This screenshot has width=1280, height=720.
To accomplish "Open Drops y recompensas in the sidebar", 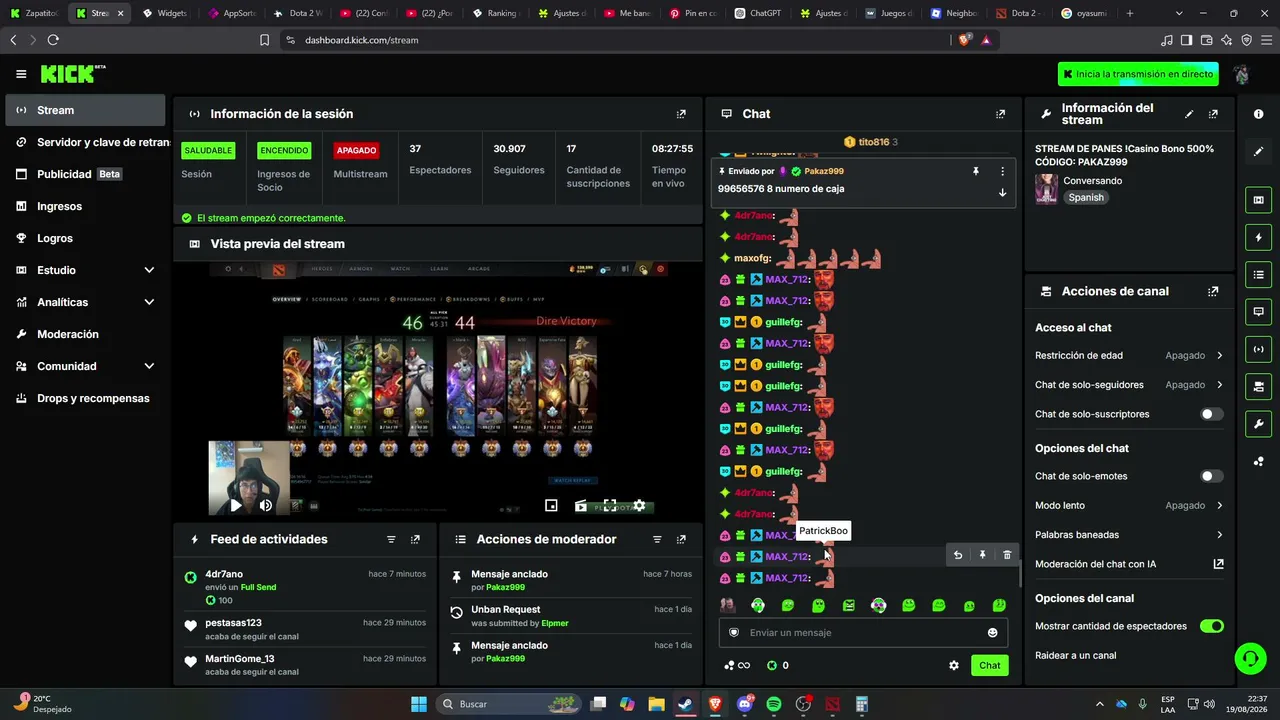I will pyautogui.click(x=86, y=398).
